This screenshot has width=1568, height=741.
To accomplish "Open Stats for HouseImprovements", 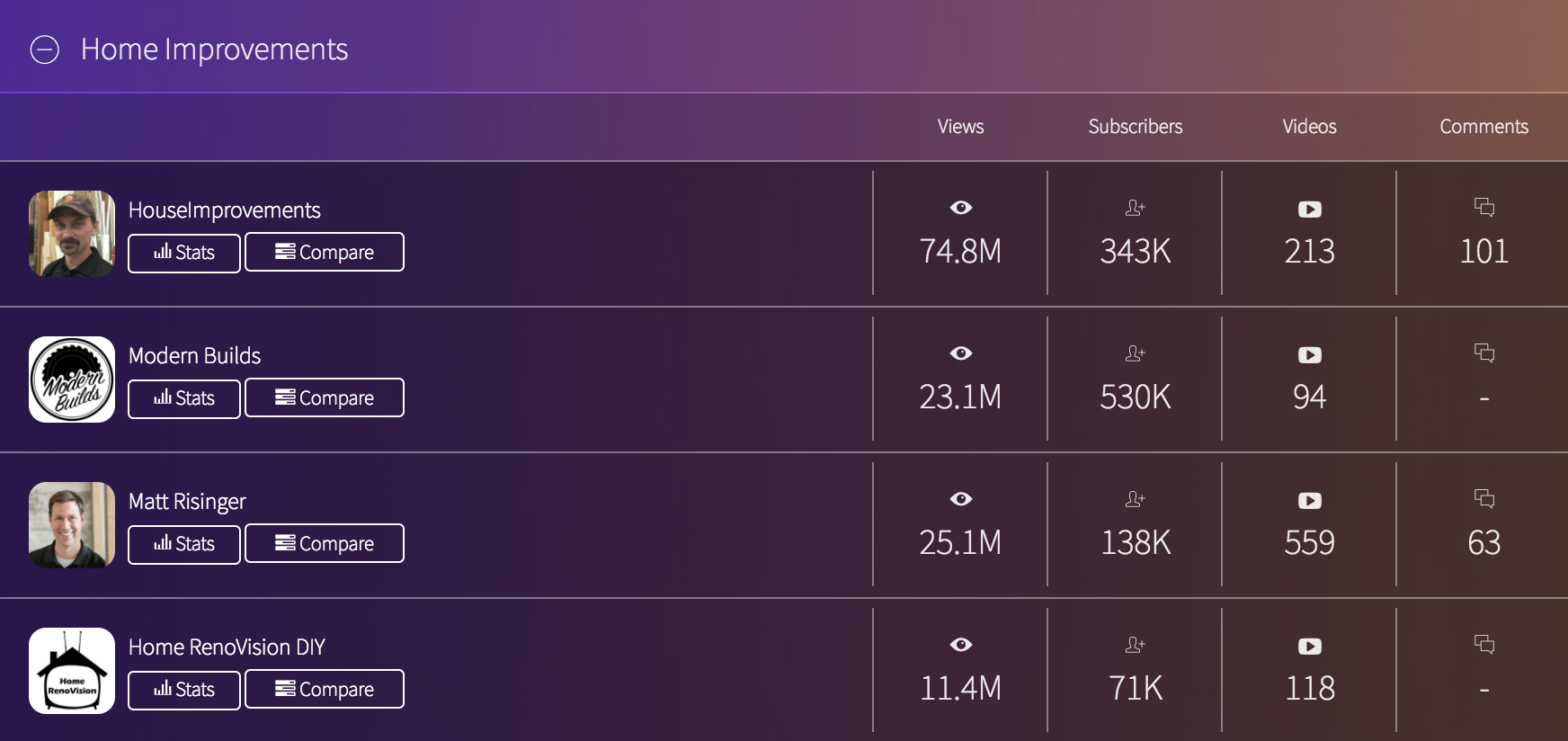I will 184,253.
